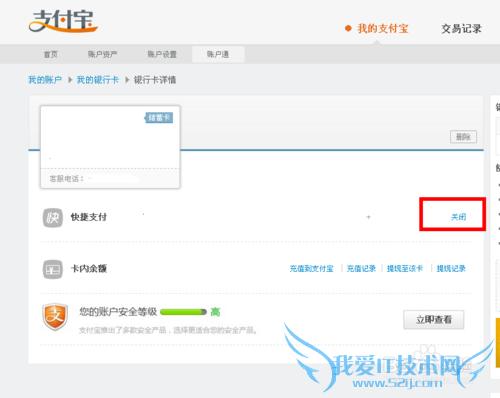Click the green account security level bar
The width and height of the screenshot is (500, 398).
point(183,312)
